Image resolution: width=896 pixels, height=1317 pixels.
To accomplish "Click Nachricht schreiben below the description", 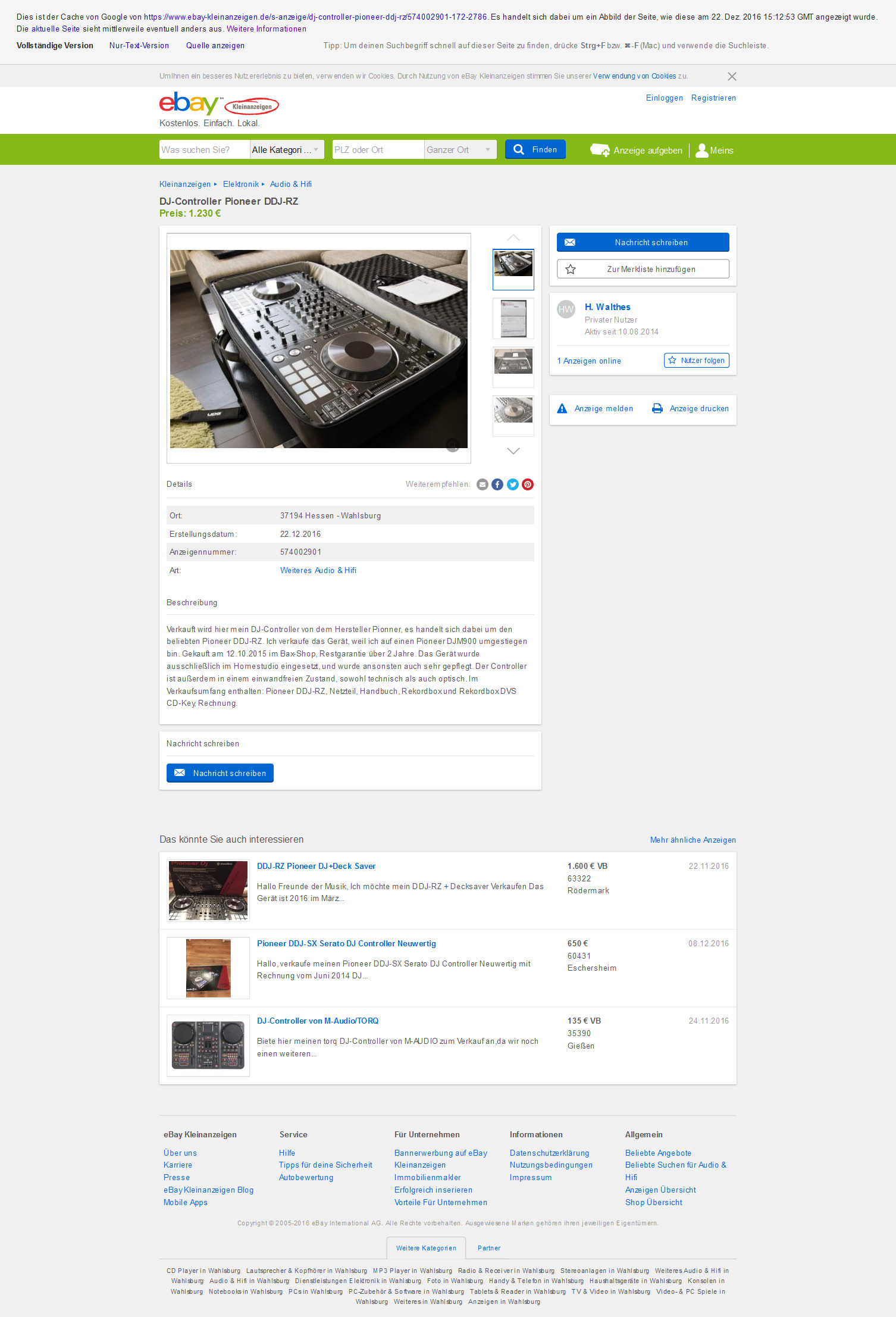I will pos(220,773).
